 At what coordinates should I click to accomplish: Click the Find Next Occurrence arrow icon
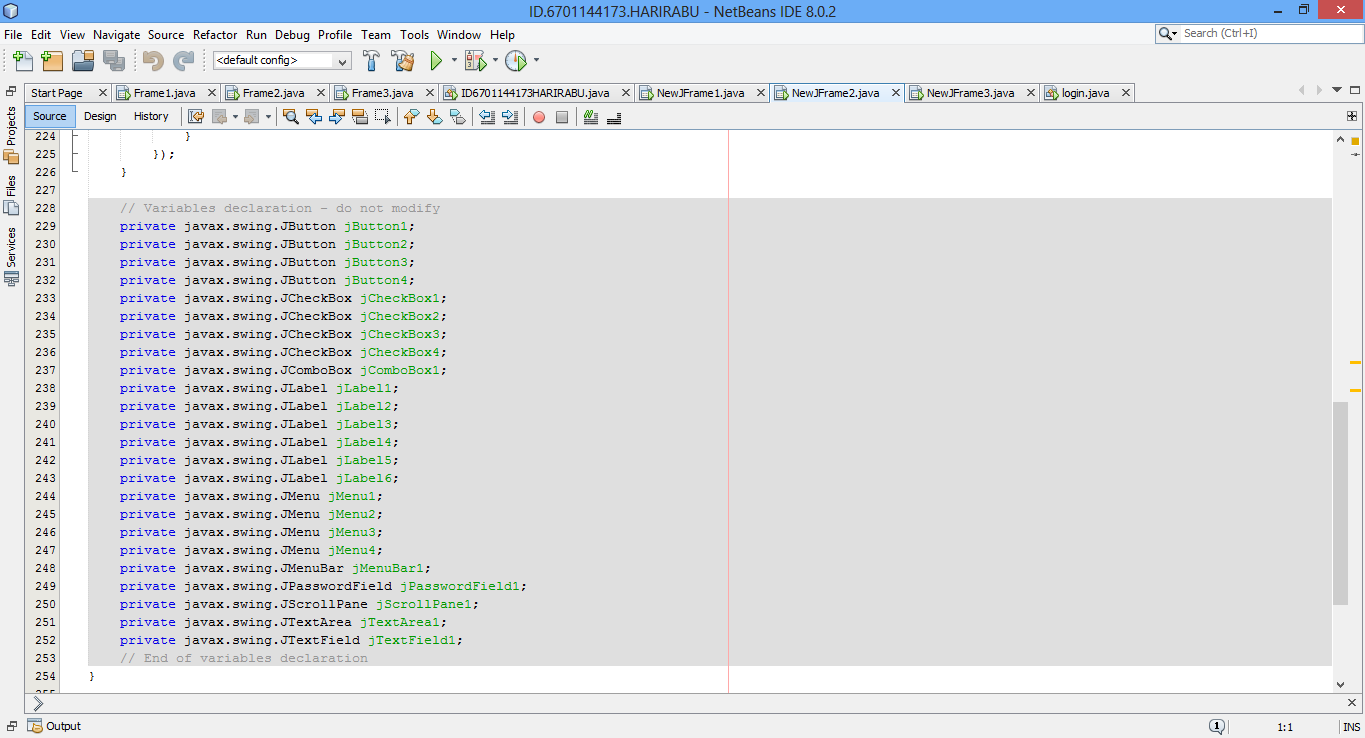(x=338, y=117)
